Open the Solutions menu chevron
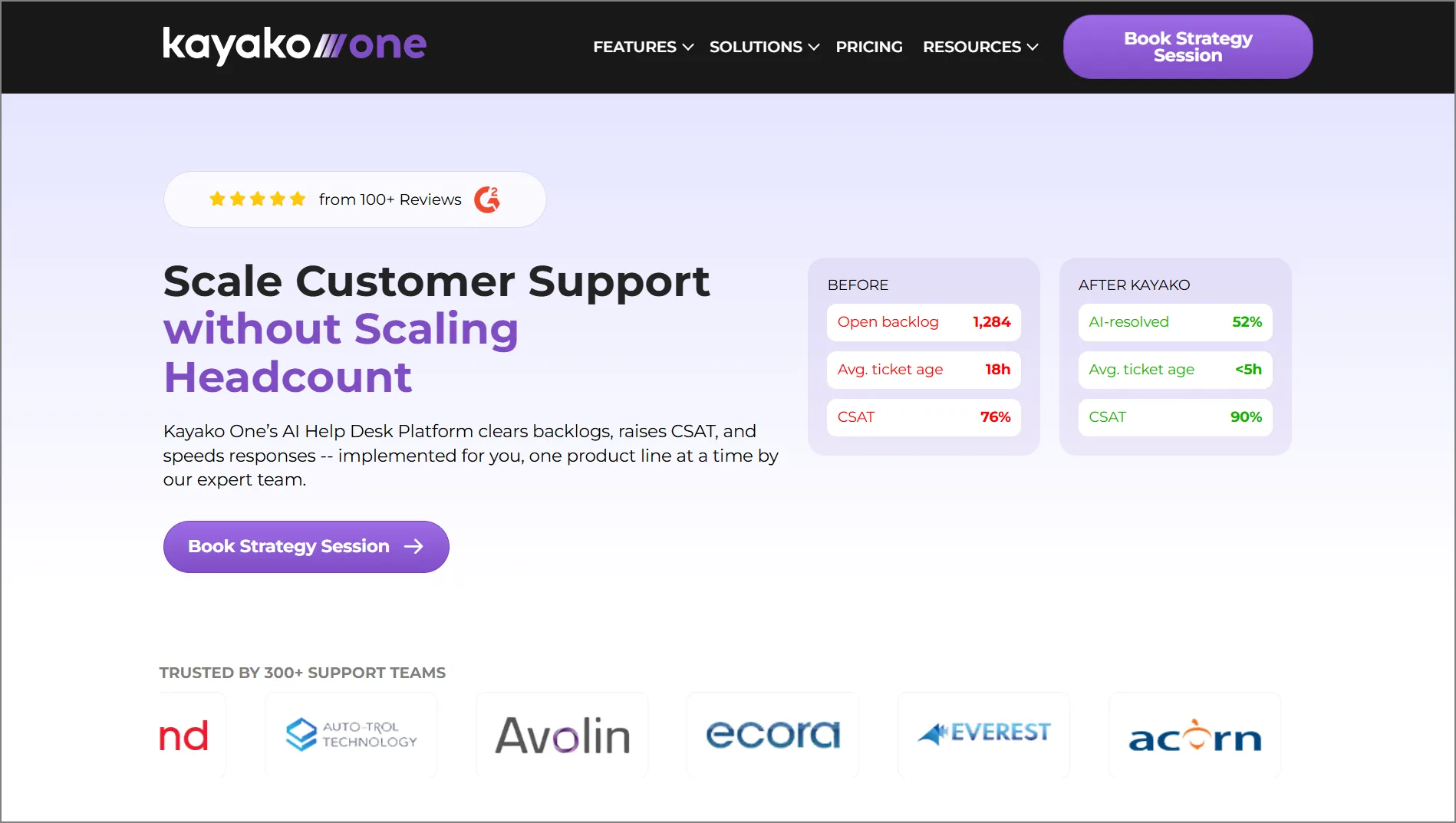Image resolution: width=1456 pixels, height=823 pixels. (815, 47)
